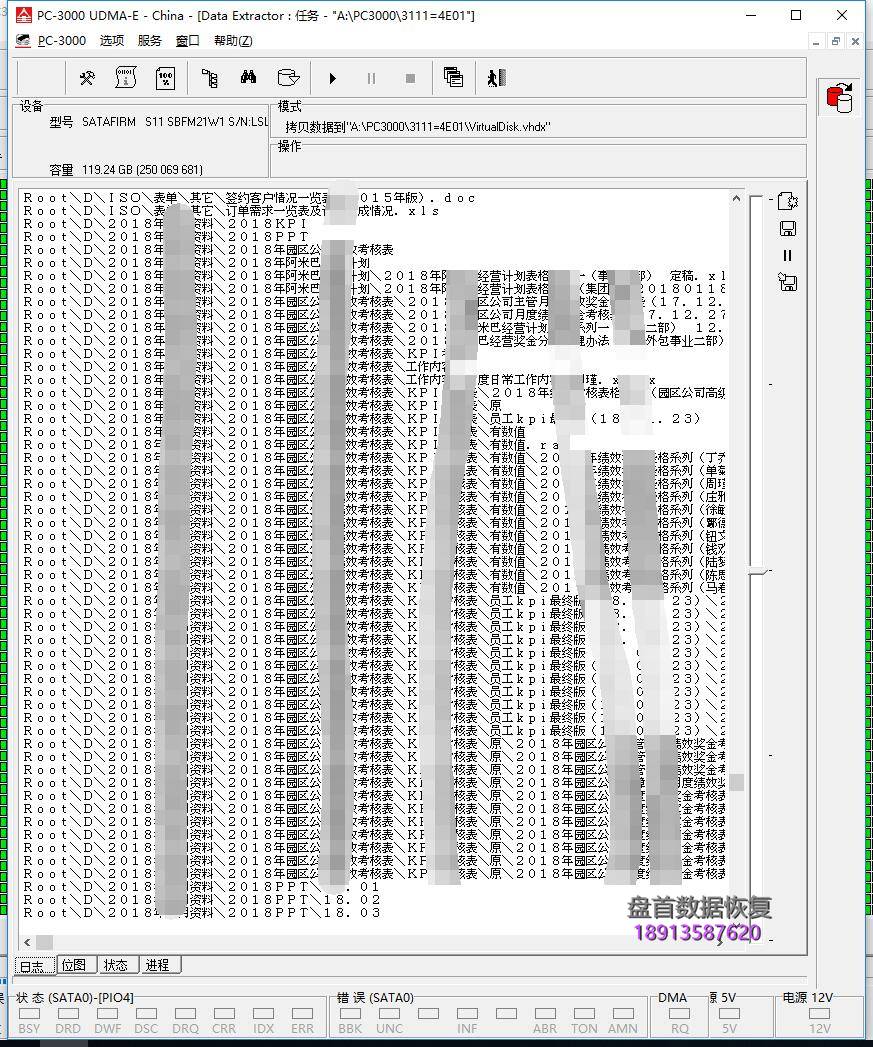Switch to the 进程 tab
Viewport: 873px width, 1047px height.
(x=158, y=965)
